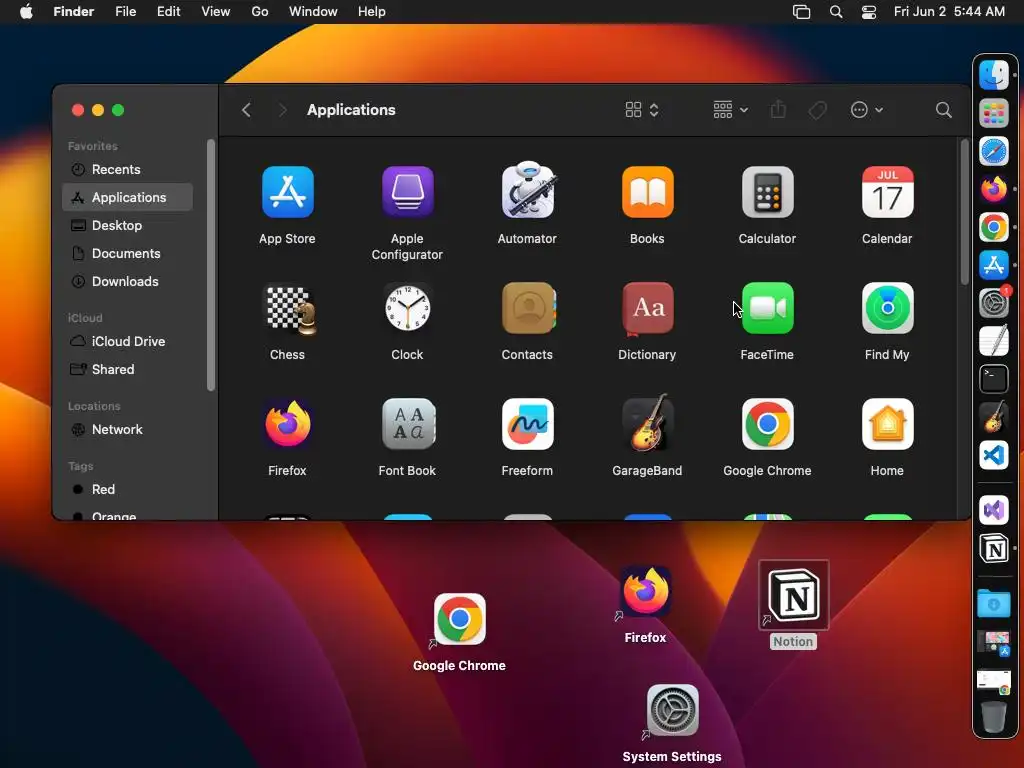
Task: Go forward in Finder toolbar
Action: (x=282, y=110)
